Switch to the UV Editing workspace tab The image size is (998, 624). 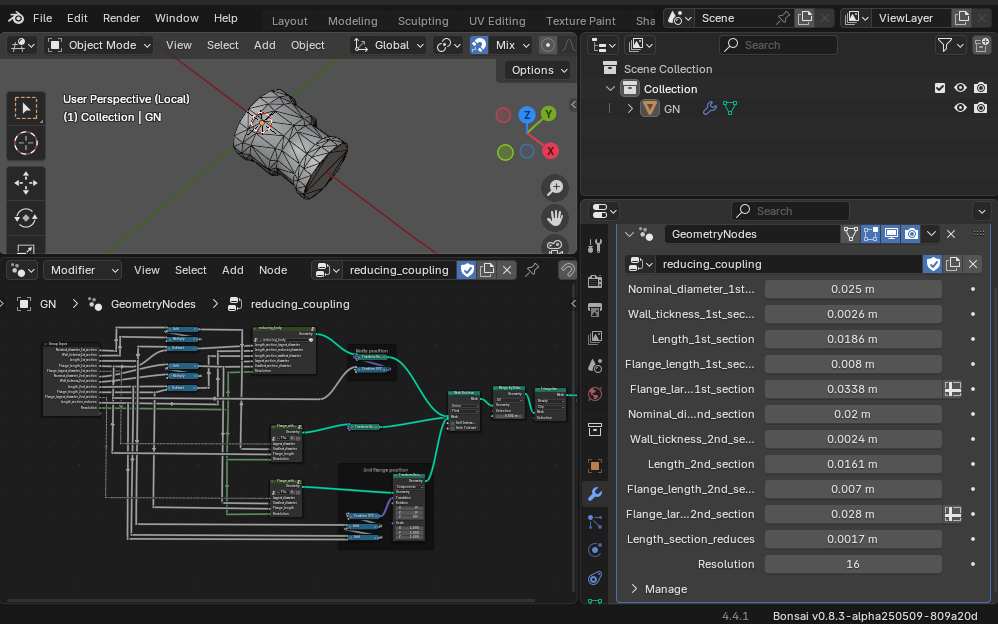click(497, 21)
